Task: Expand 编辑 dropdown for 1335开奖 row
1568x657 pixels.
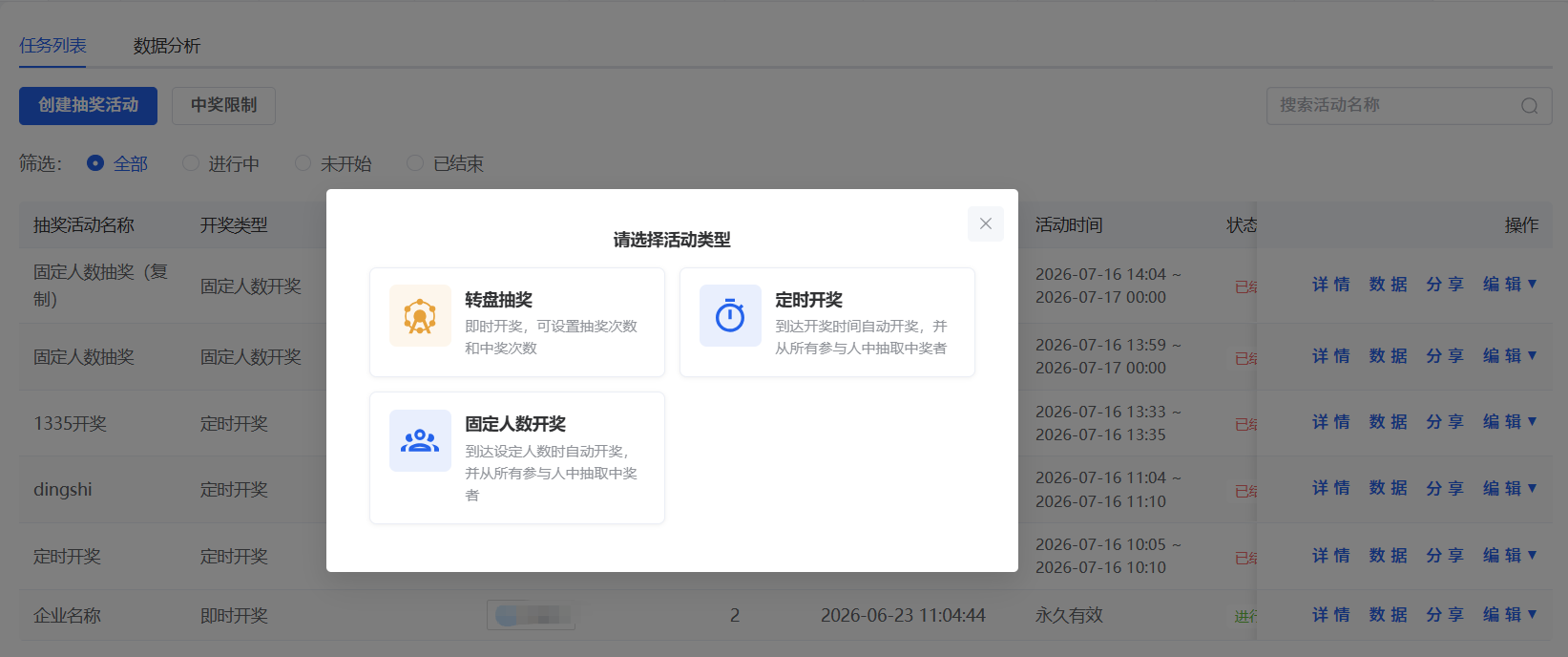Action: point(1510,422)
